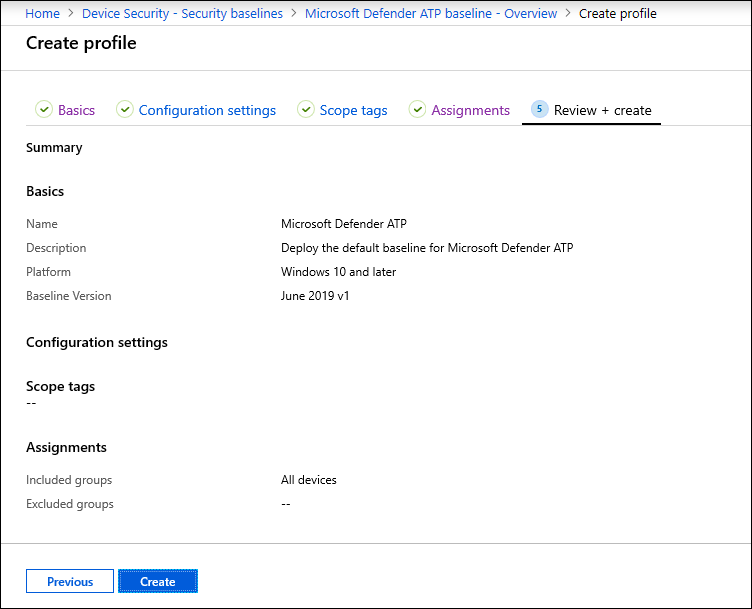Click the Create profile breadcrumb item
The height and width of the screenshot is (609, 752).
tap(617, 14)
